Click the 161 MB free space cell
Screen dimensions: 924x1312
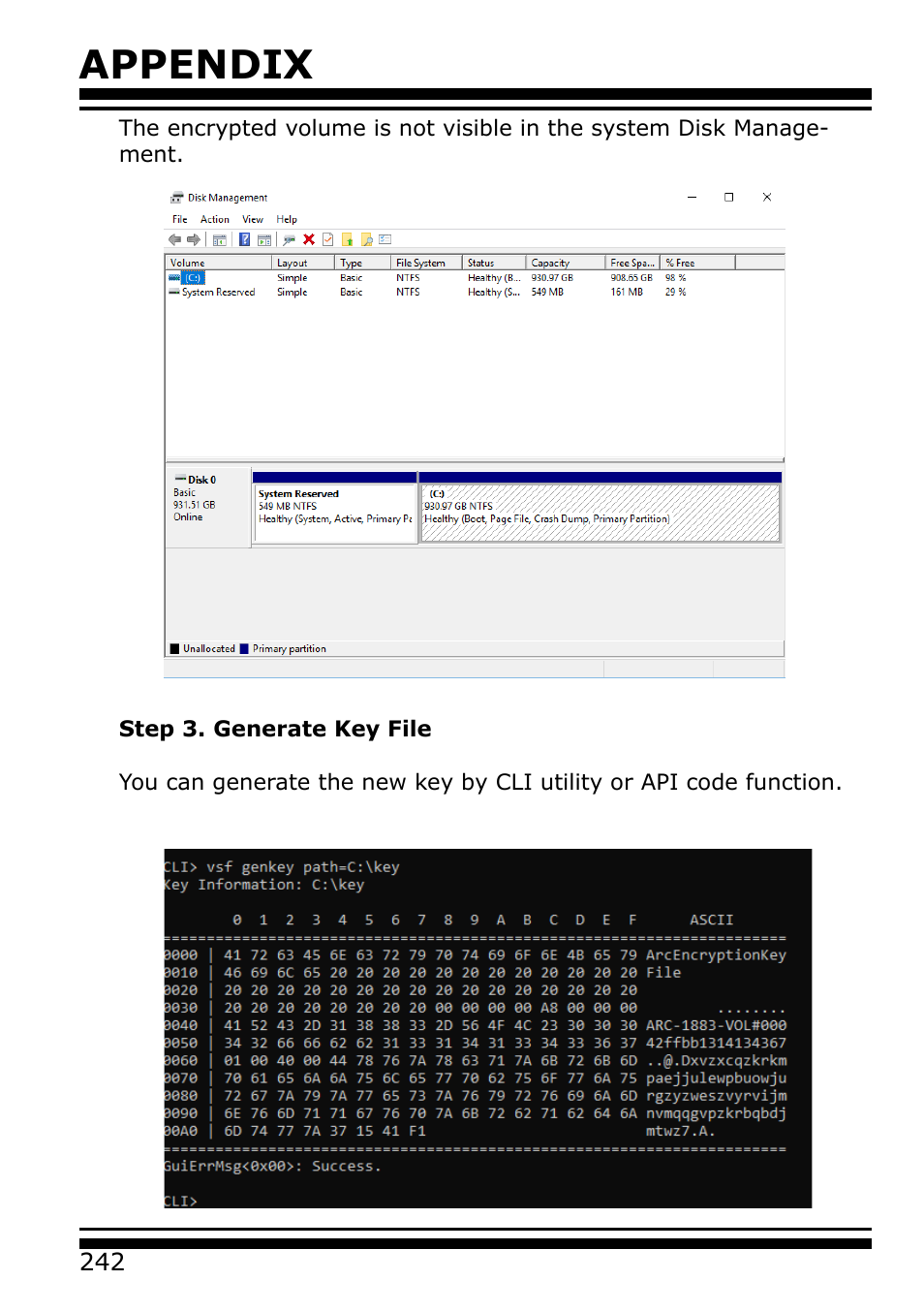tap(627, 292)
